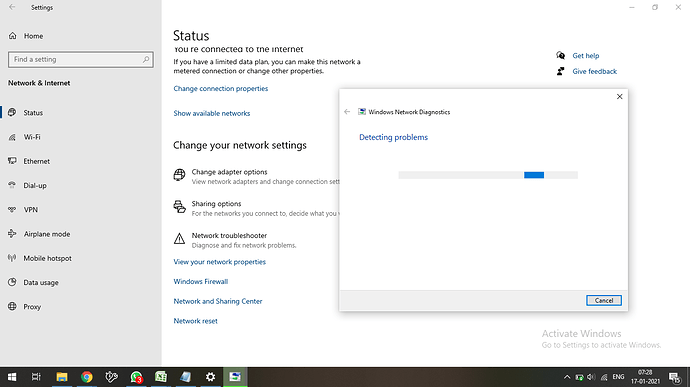Image resolution: width=690 pixels, height=387 pixels.
Task: Click the Get help chat icon
Action: point(560,55)
